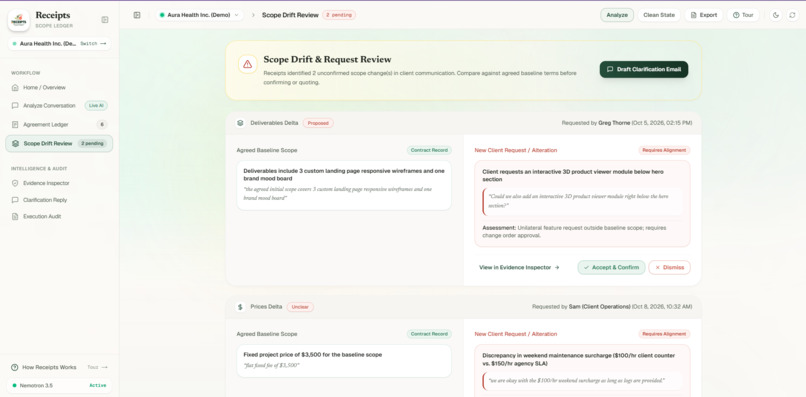Click the Live AI badge
The image size is (806, 397).
pyautogui.click(x=96, y=105)
